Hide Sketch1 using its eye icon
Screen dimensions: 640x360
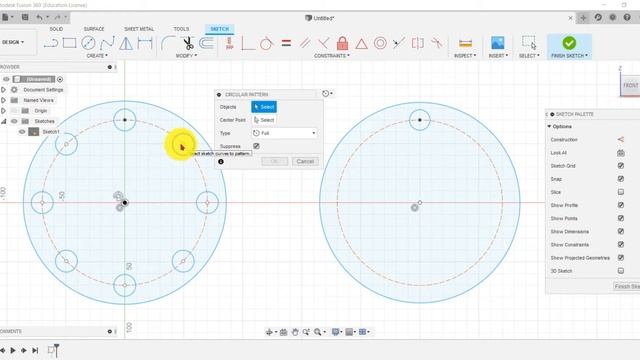click(22, 132)
